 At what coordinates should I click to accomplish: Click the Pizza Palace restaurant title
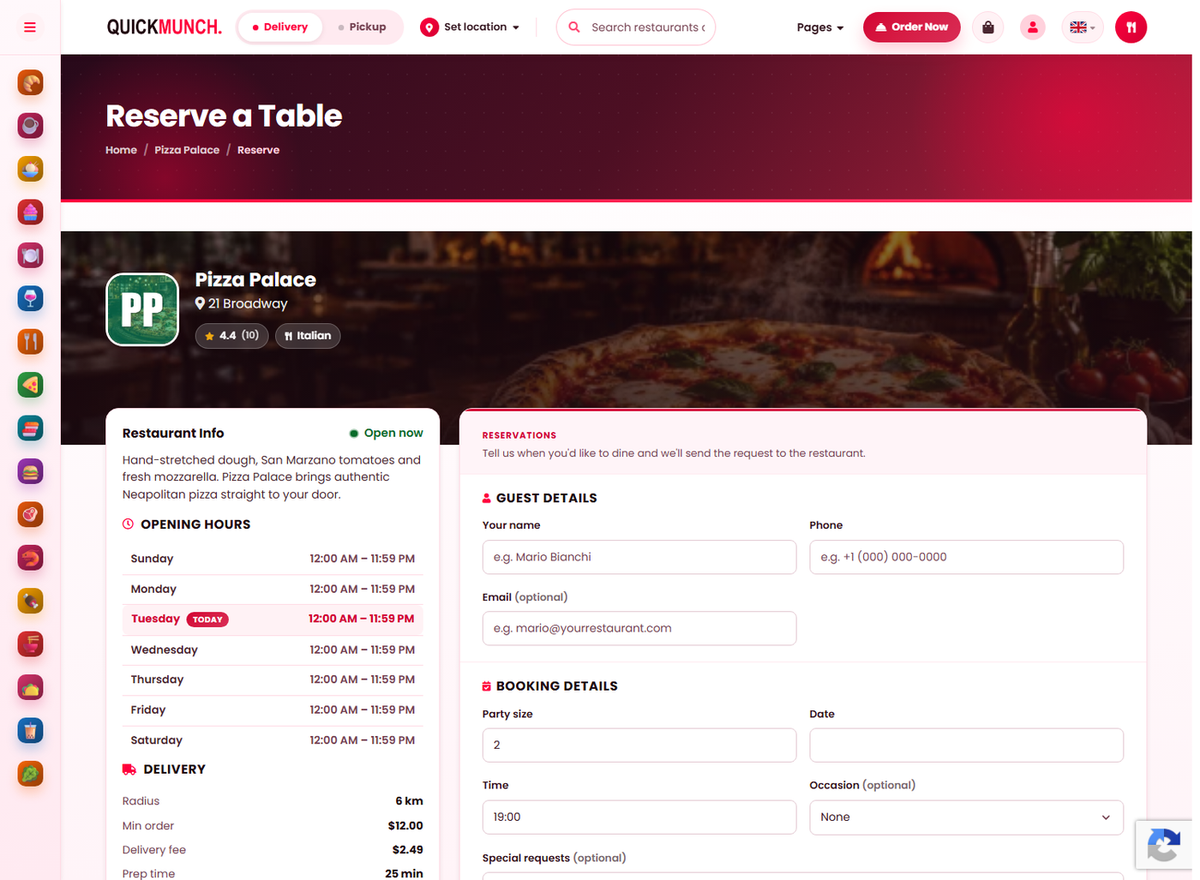(255, 280)
